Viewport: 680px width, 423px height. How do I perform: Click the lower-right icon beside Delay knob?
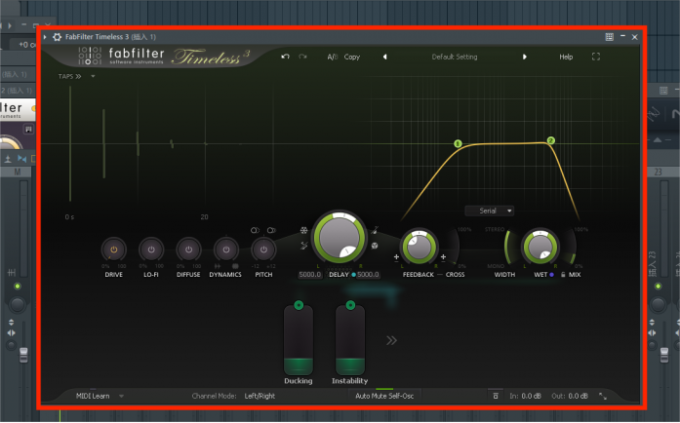click(374, 246)
